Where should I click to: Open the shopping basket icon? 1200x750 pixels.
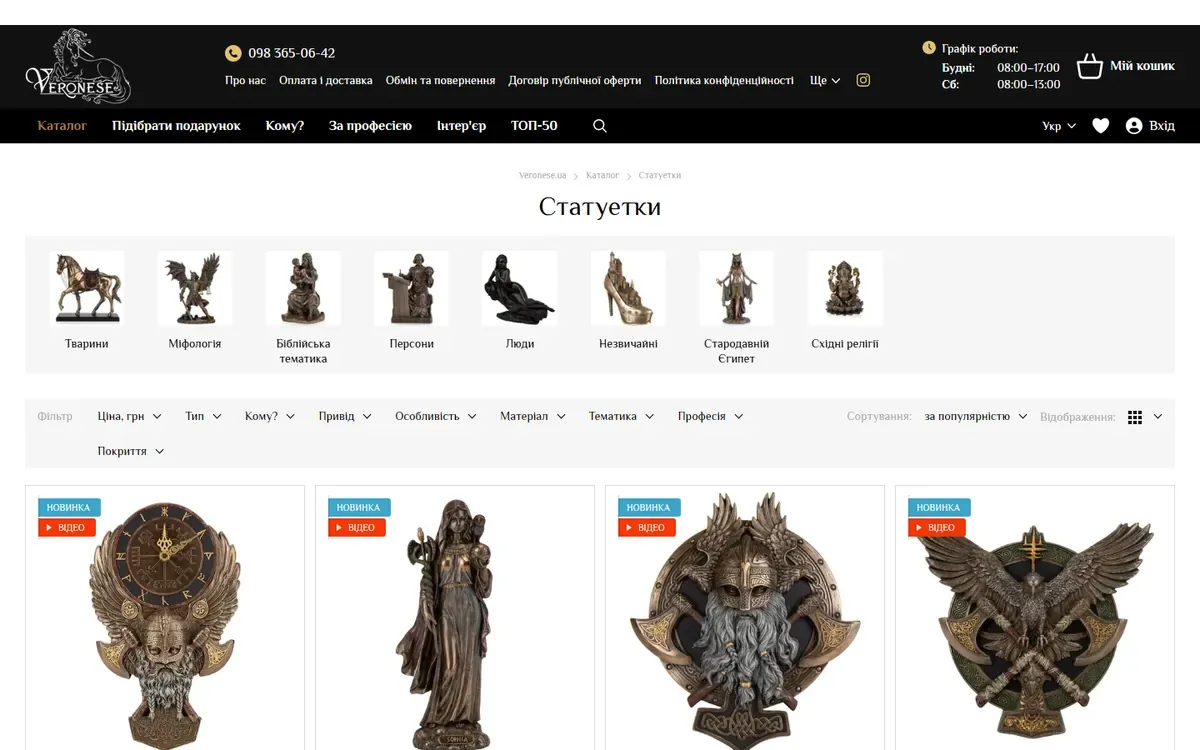[x=1089, y=67]
